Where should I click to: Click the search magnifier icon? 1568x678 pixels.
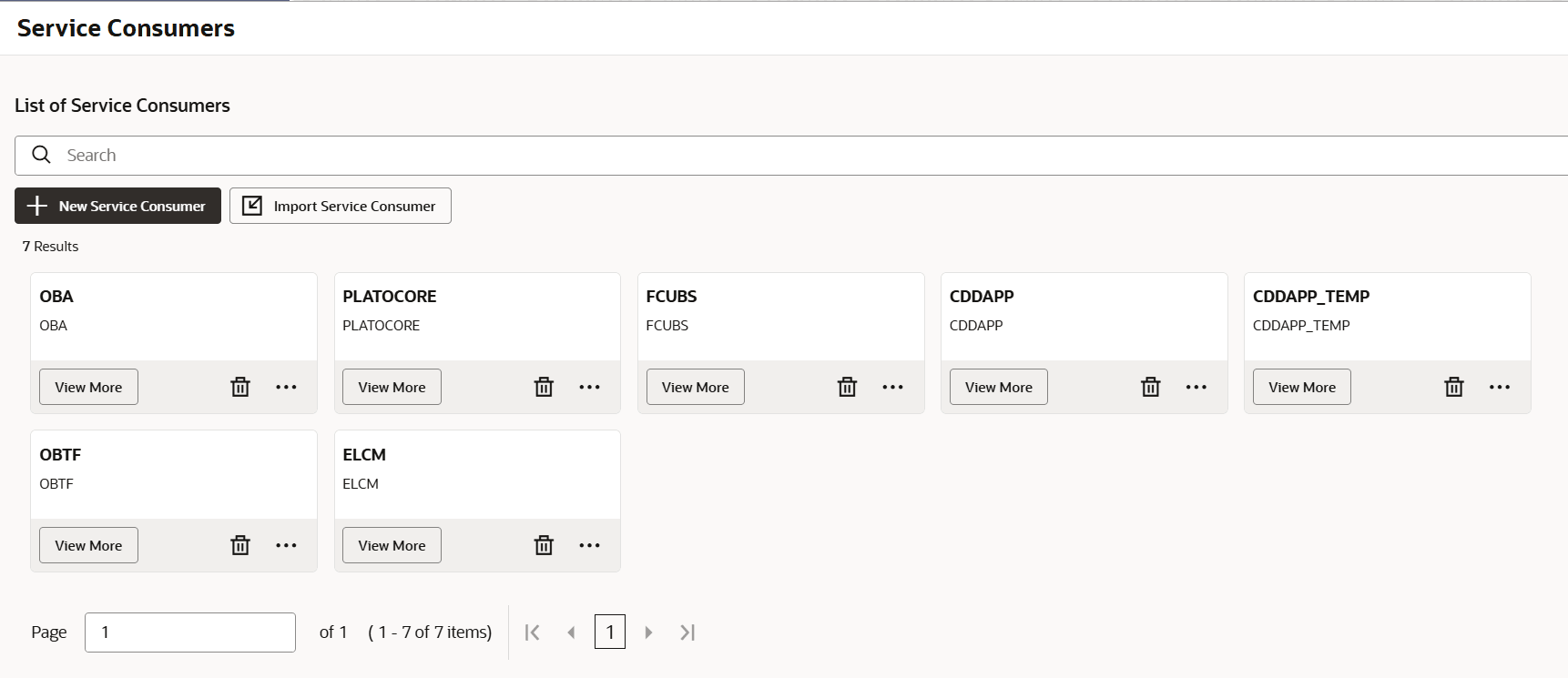tap(42, 155)
